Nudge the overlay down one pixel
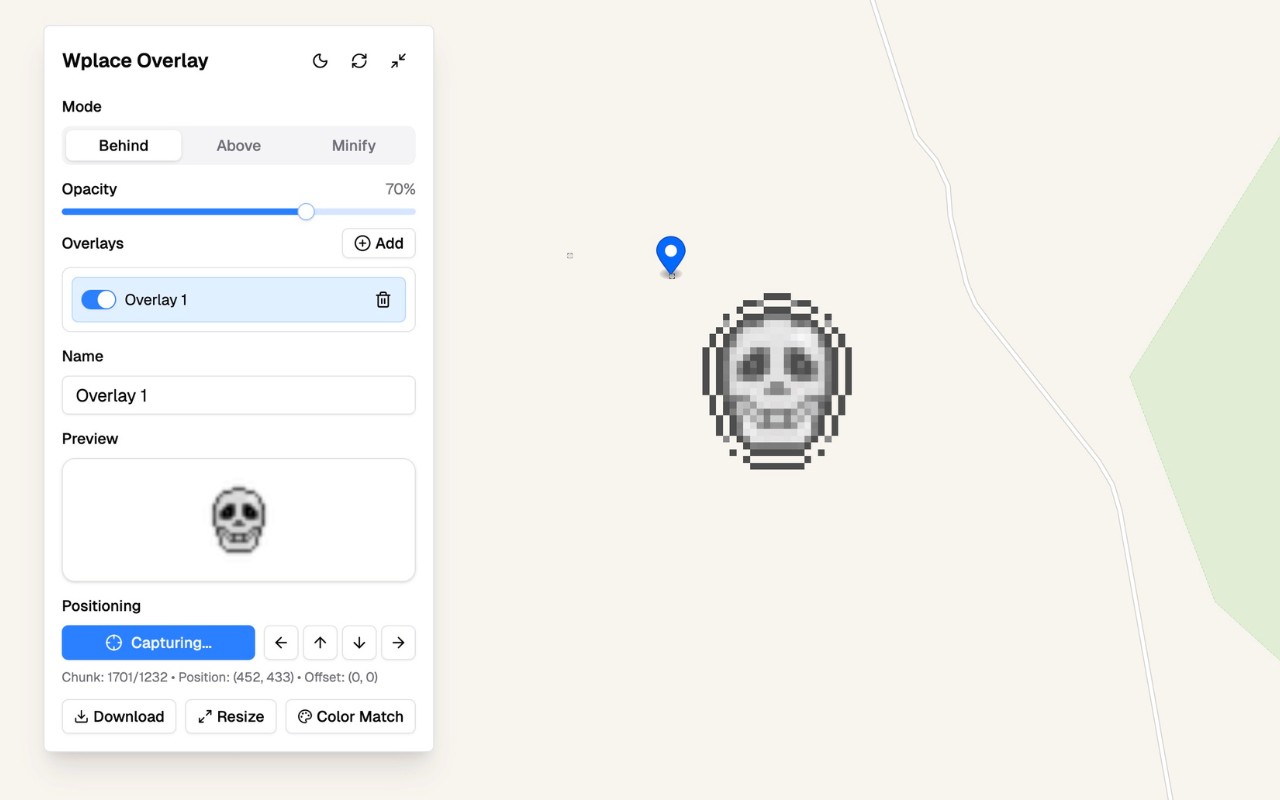 tap(359, 642)
